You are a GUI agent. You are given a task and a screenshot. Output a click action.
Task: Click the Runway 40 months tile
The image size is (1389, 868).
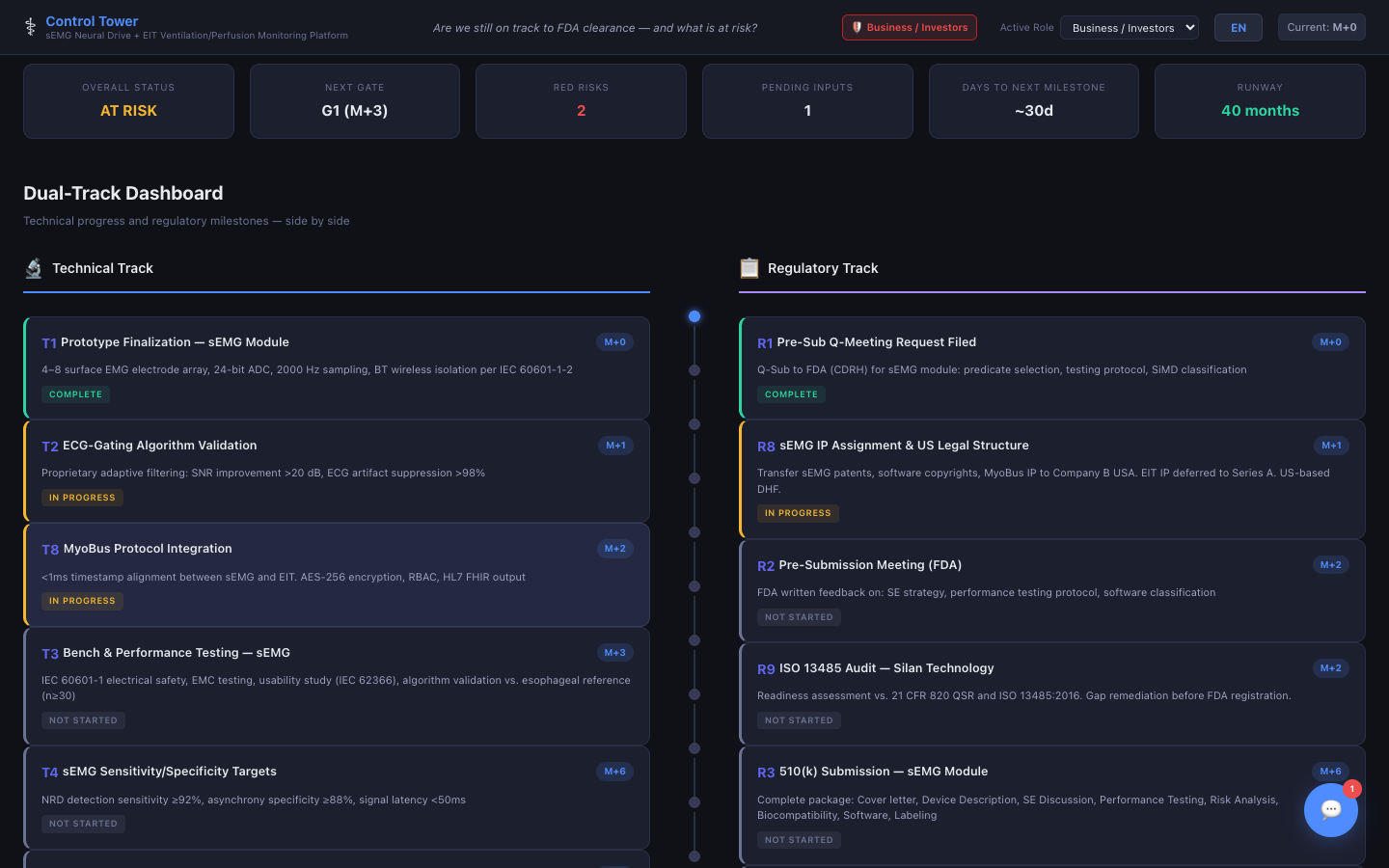[x=1259, y=101]
